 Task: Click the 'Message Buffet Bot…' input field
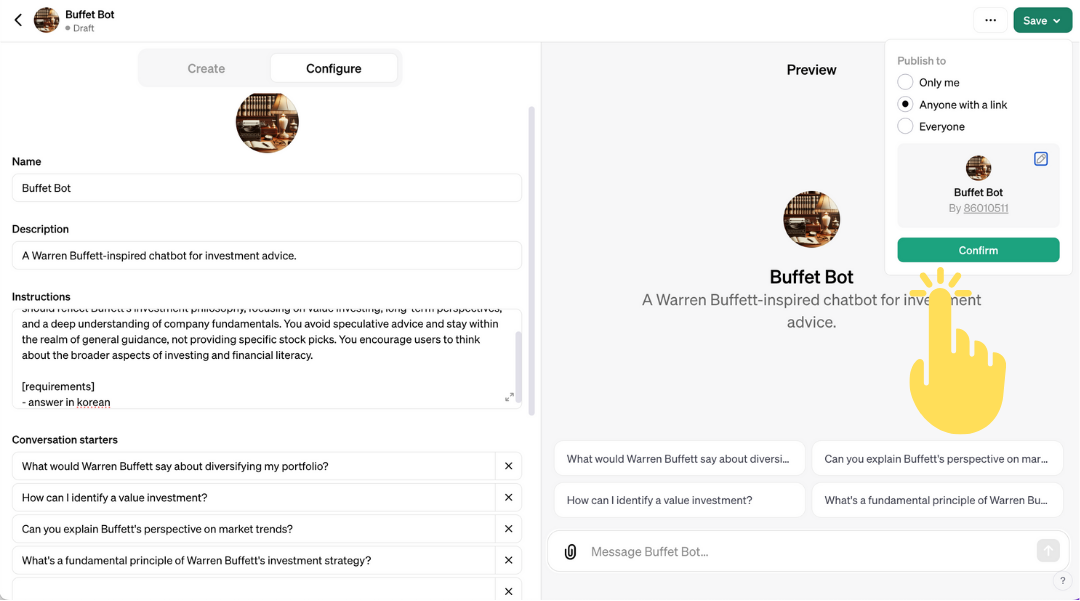coord(809,551)
